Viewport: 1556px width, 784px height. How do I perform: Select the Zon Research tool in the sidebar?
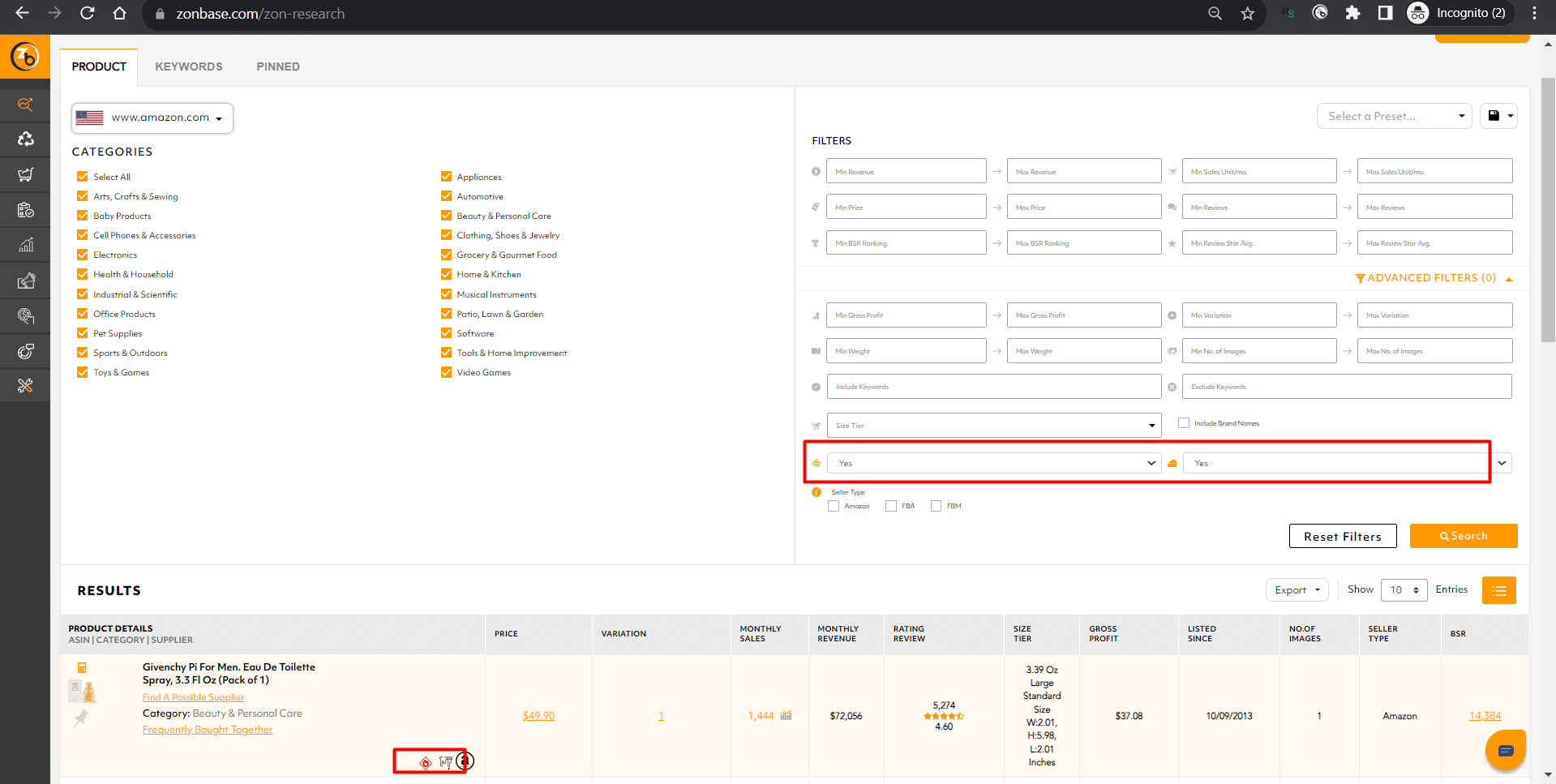(x=25, y=104)
